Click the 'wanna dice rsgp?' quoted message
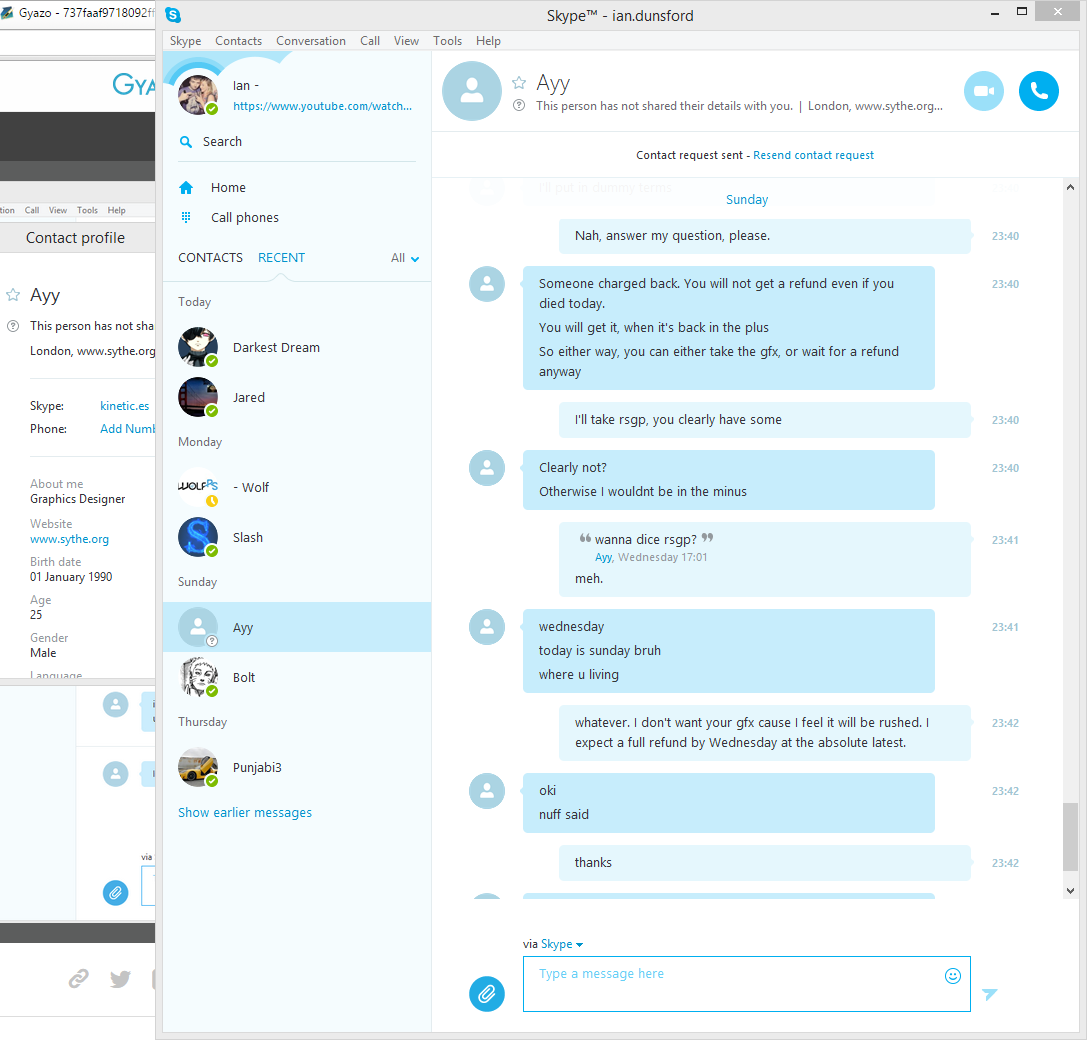 click(x=645, y=539)
